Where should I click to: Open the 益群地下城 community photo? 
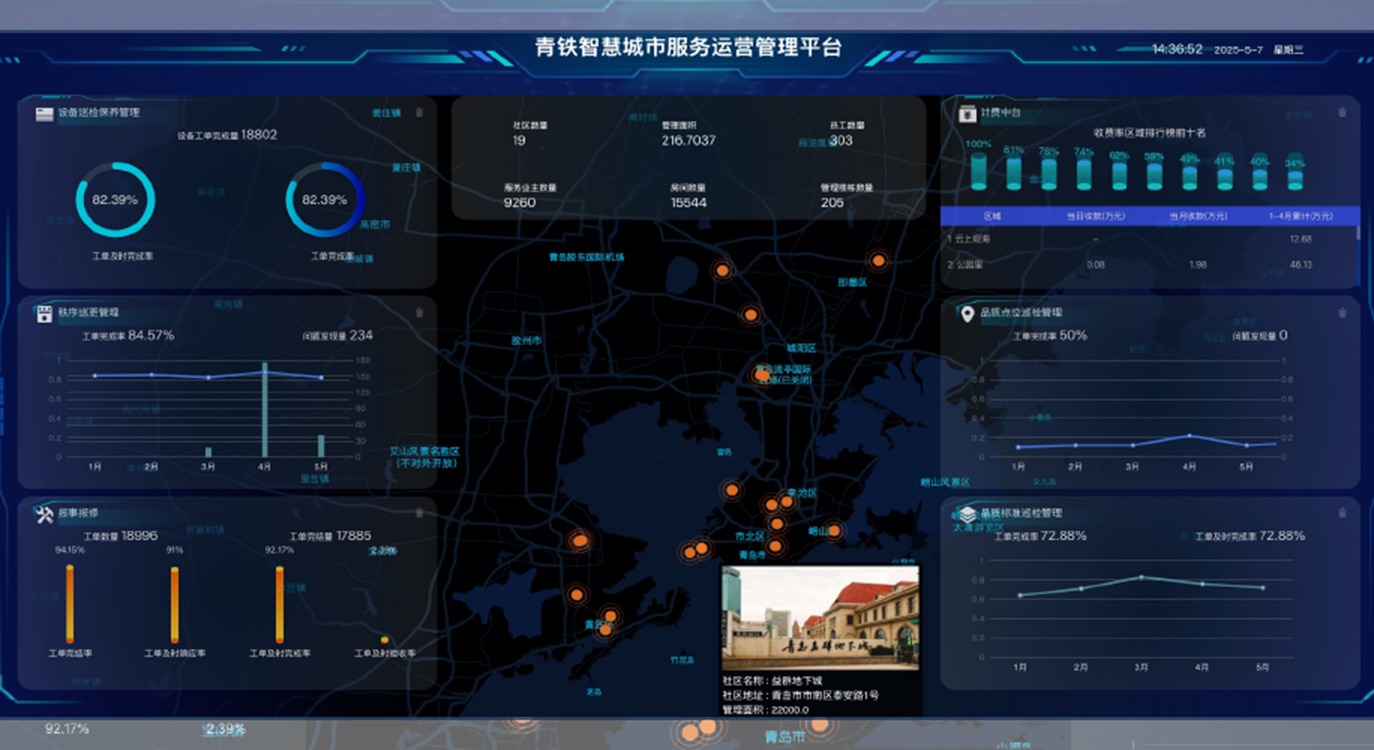(x=820, y=618)
